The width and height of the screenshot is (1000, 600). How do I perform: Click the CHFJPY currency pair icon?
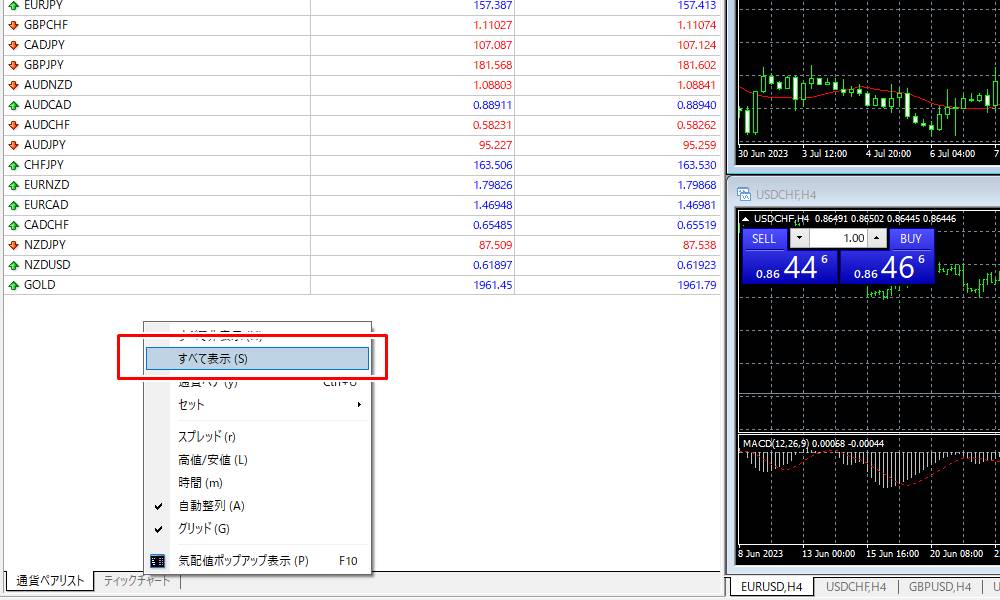[x=13, y=165]
